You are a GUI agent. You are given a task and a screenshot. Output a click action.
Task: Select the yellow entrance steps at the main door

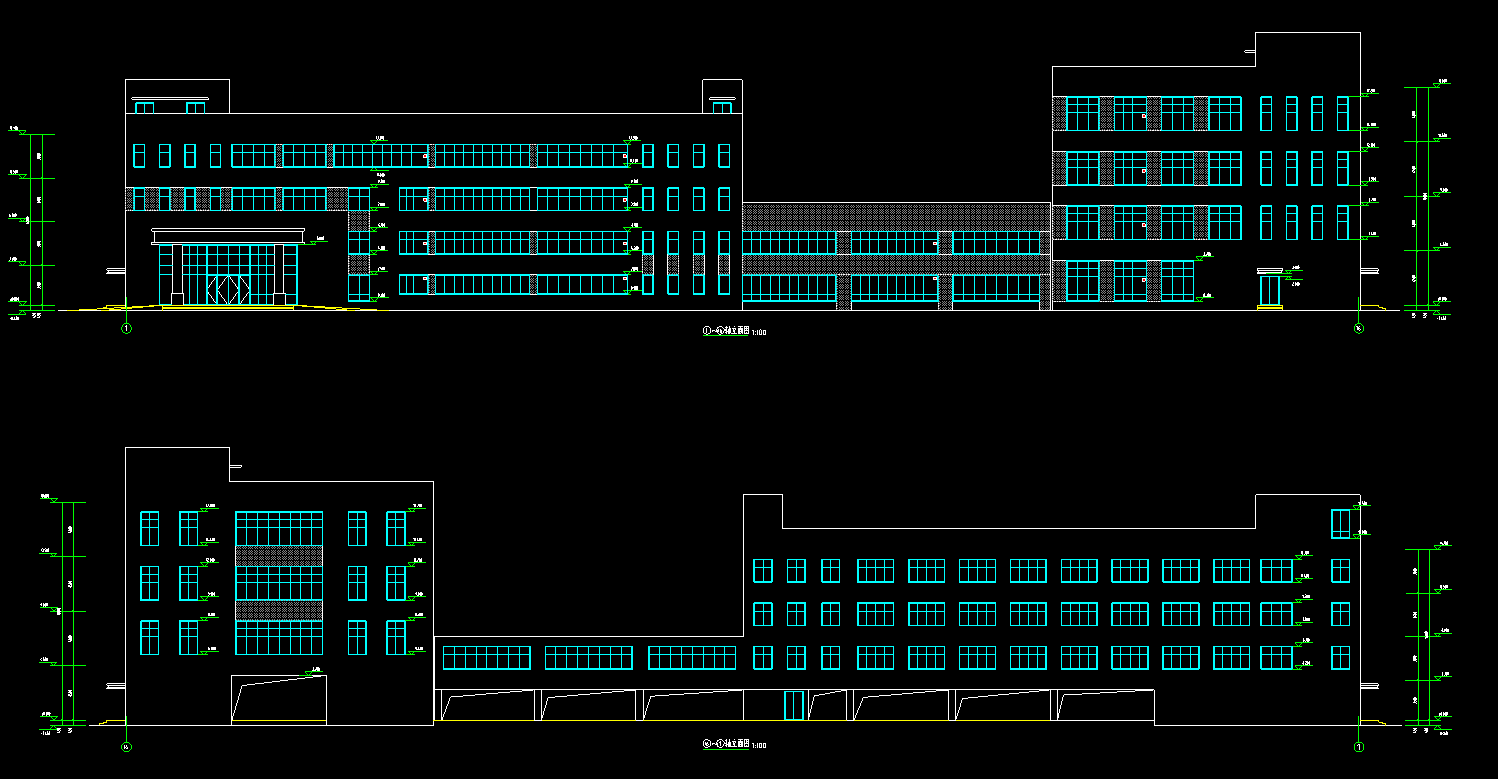click(227, 308)
